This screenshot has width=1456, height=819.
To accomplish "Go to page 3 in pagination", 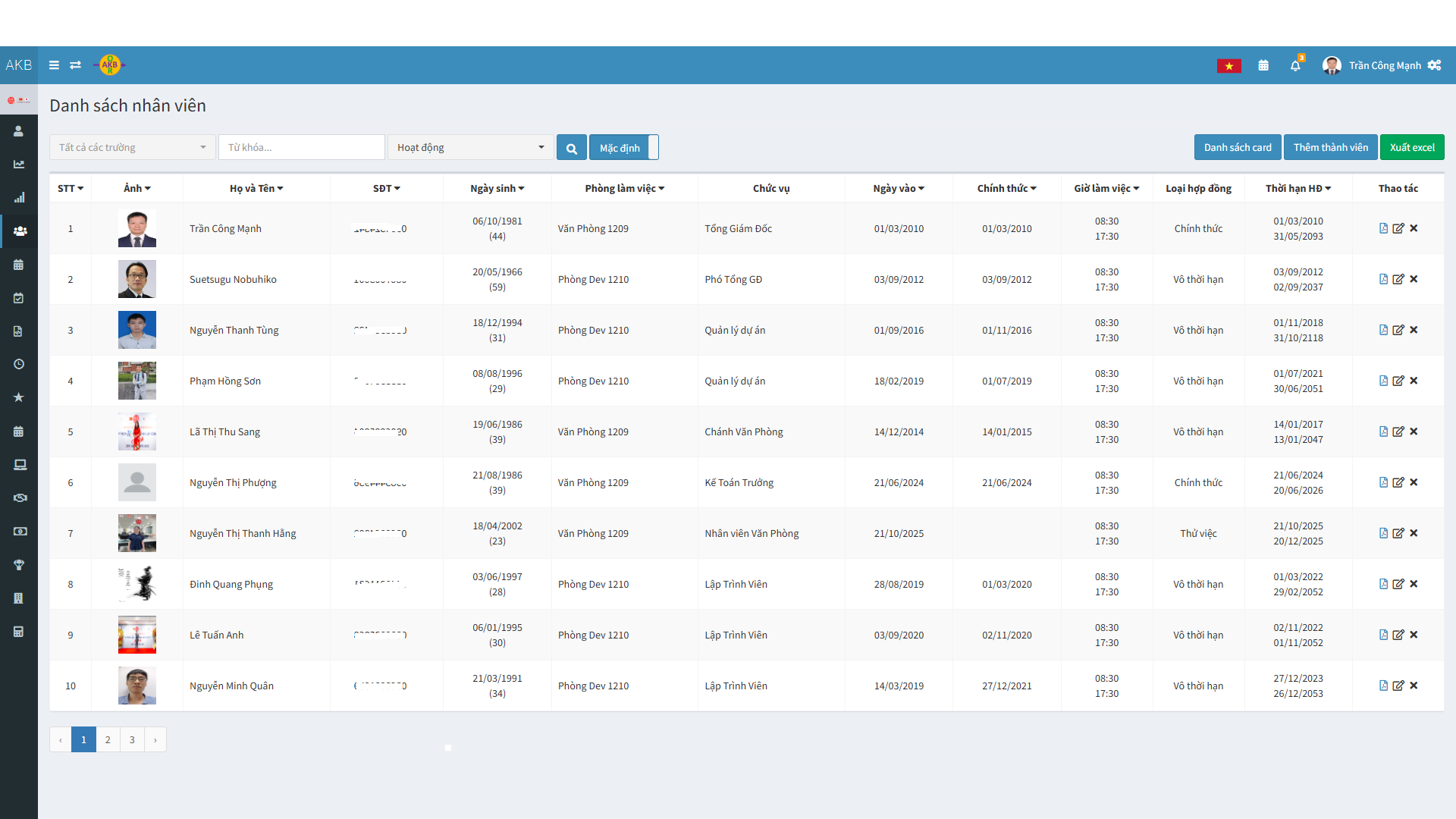I will pos(132,739).
